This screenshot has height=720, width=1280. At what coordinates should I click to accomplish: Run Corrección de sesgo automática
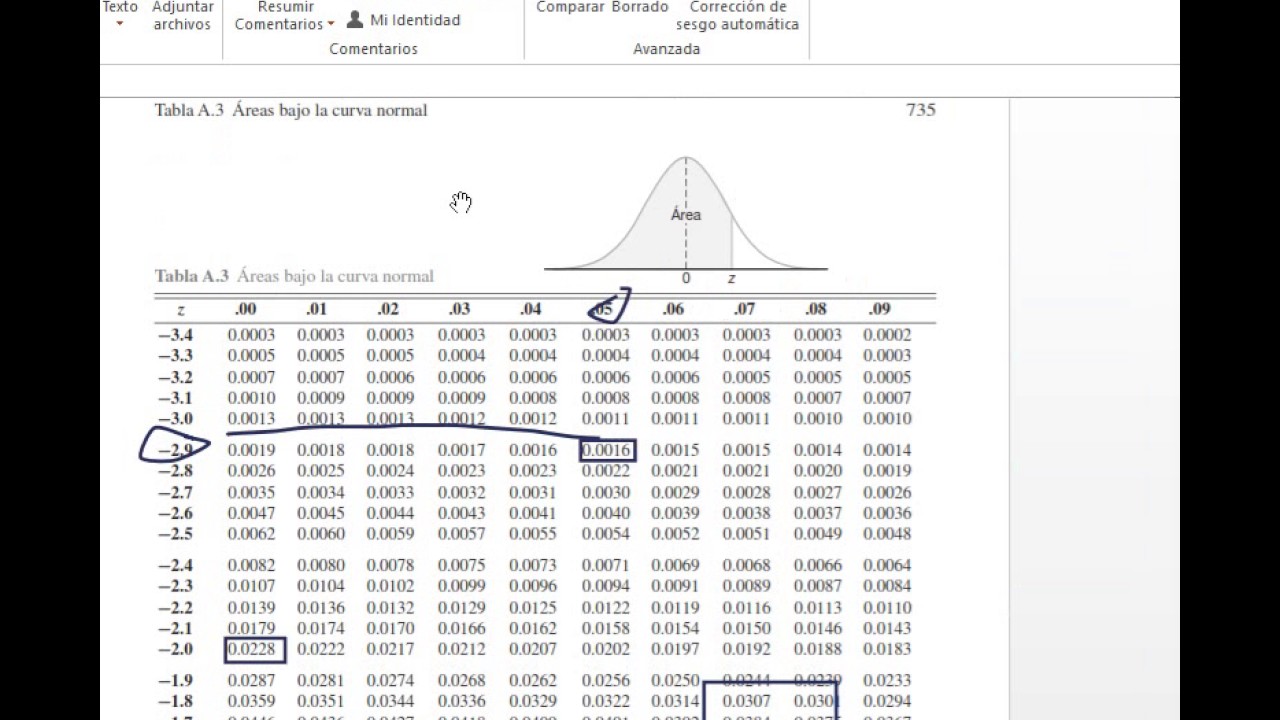coord(737,15)
